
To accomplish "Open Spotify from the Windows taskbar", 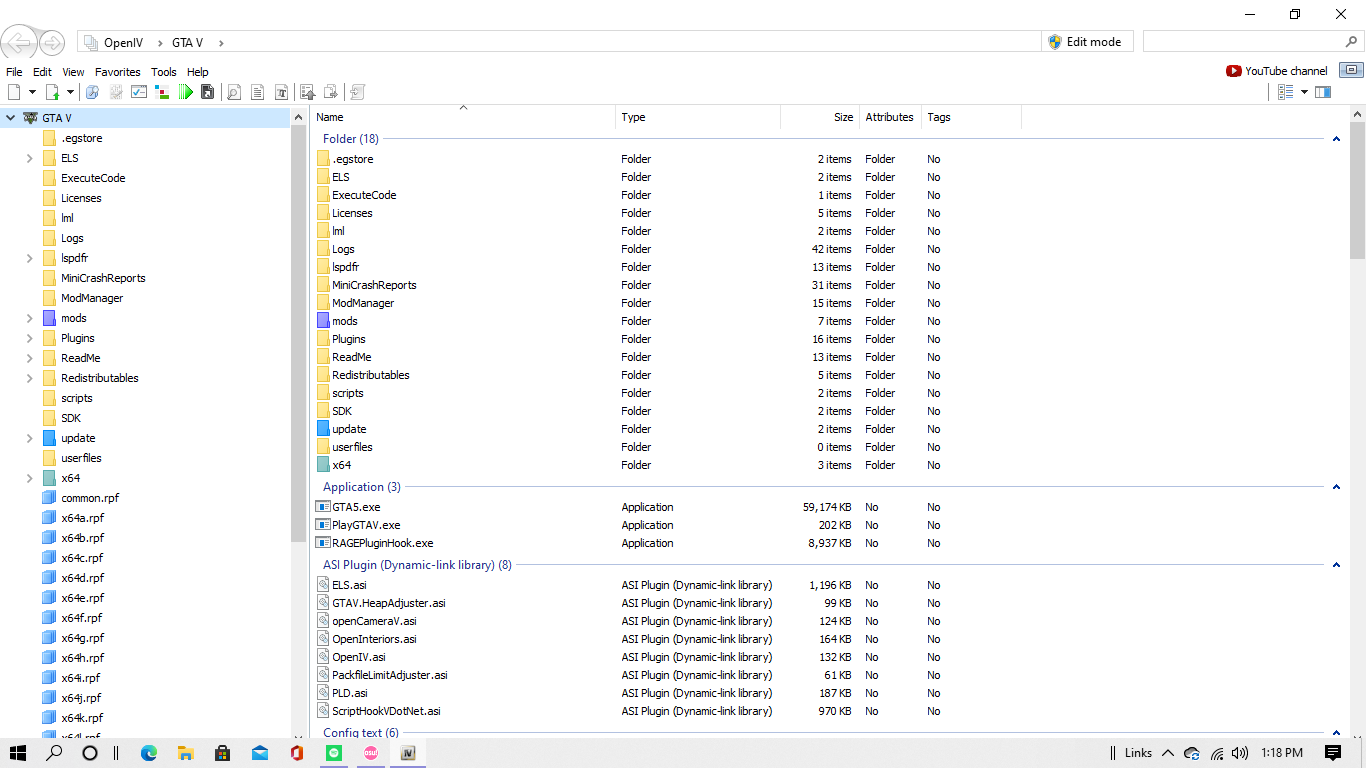I will coord(334,753).
